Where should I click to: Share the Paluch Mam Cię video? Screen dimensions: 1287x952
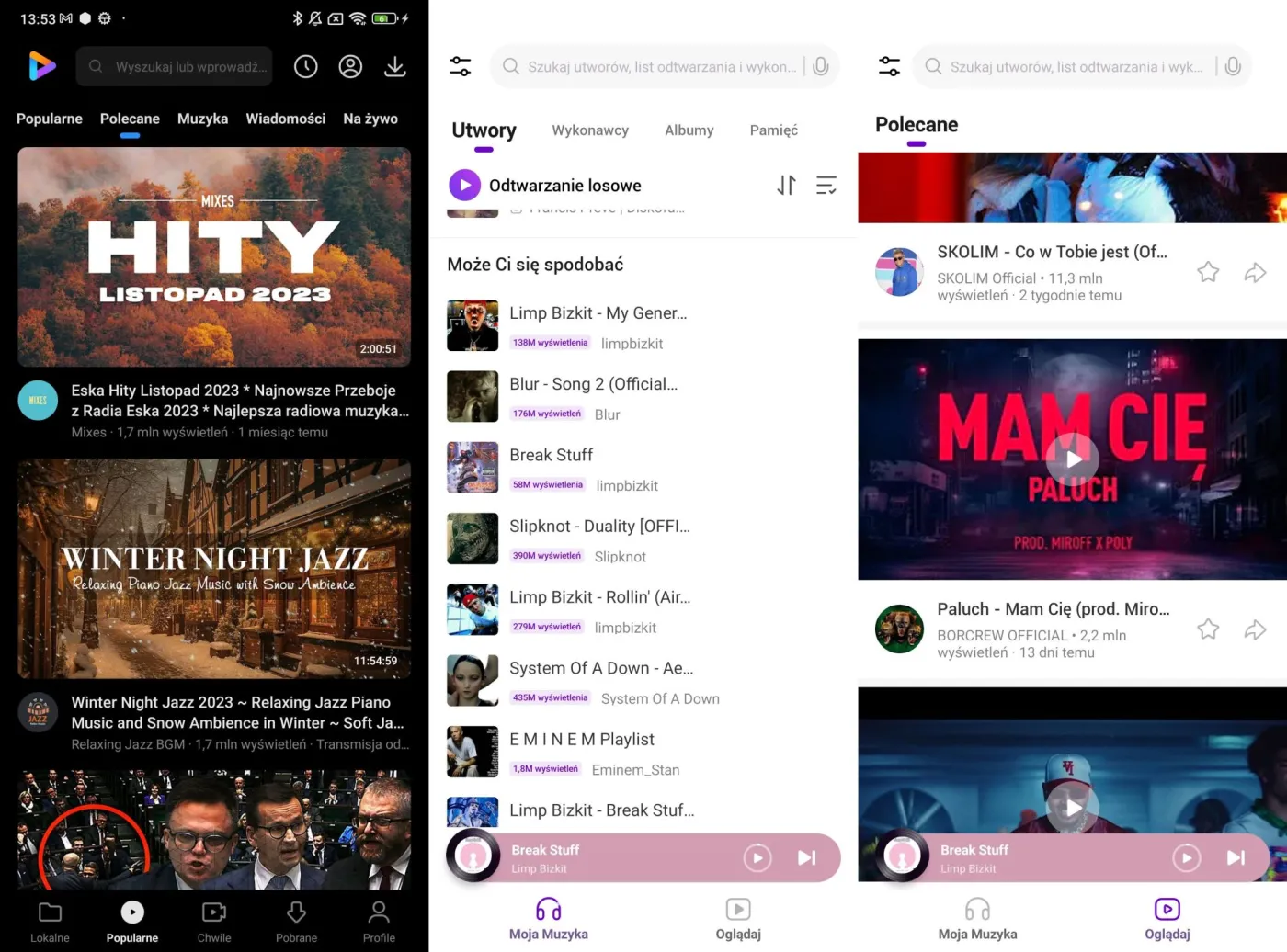[1255, 629]
